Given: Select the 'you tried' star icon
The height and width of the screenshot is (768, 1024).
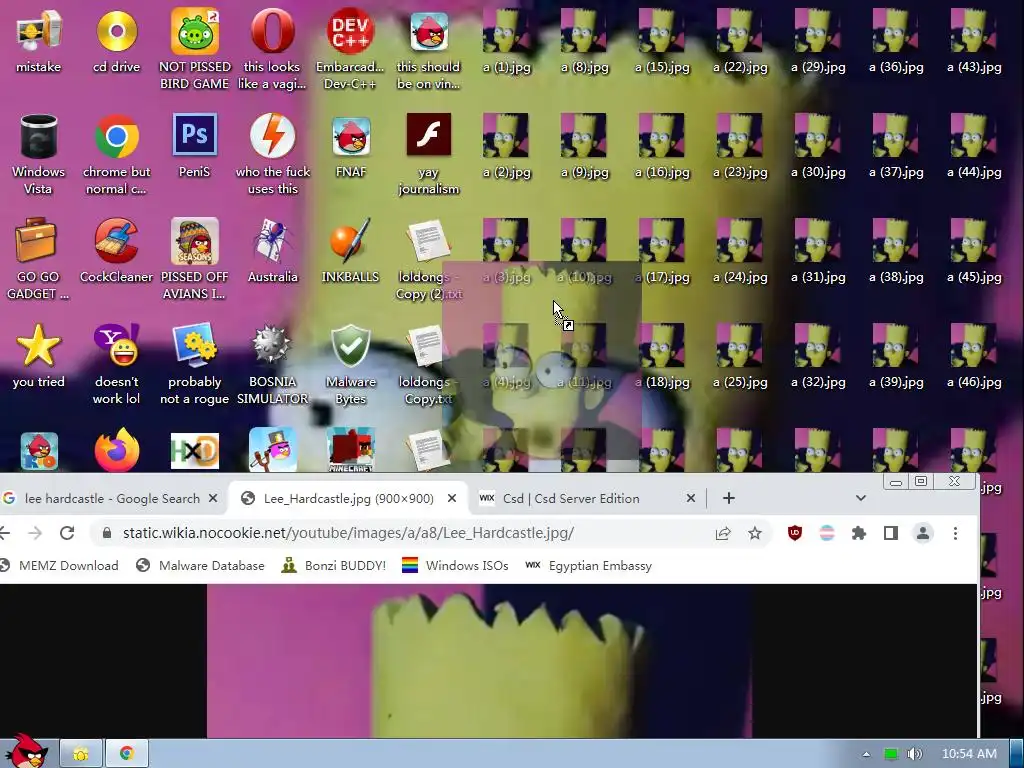Looking at the screenshot, I should pyautogui.click(x=39, y=356).
